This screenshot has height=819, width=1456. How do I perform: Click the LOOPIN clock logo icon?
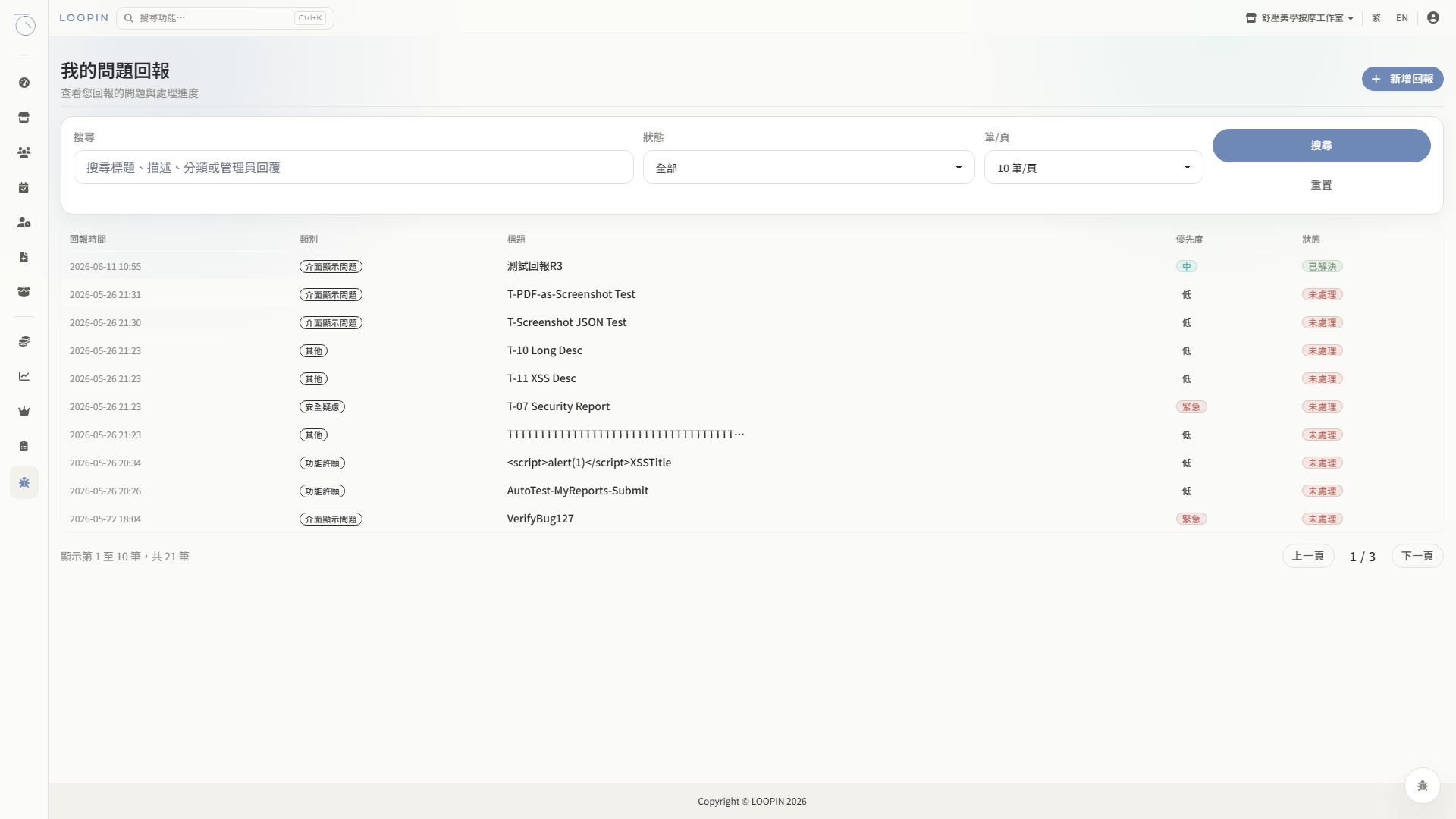tap(24, 24)
